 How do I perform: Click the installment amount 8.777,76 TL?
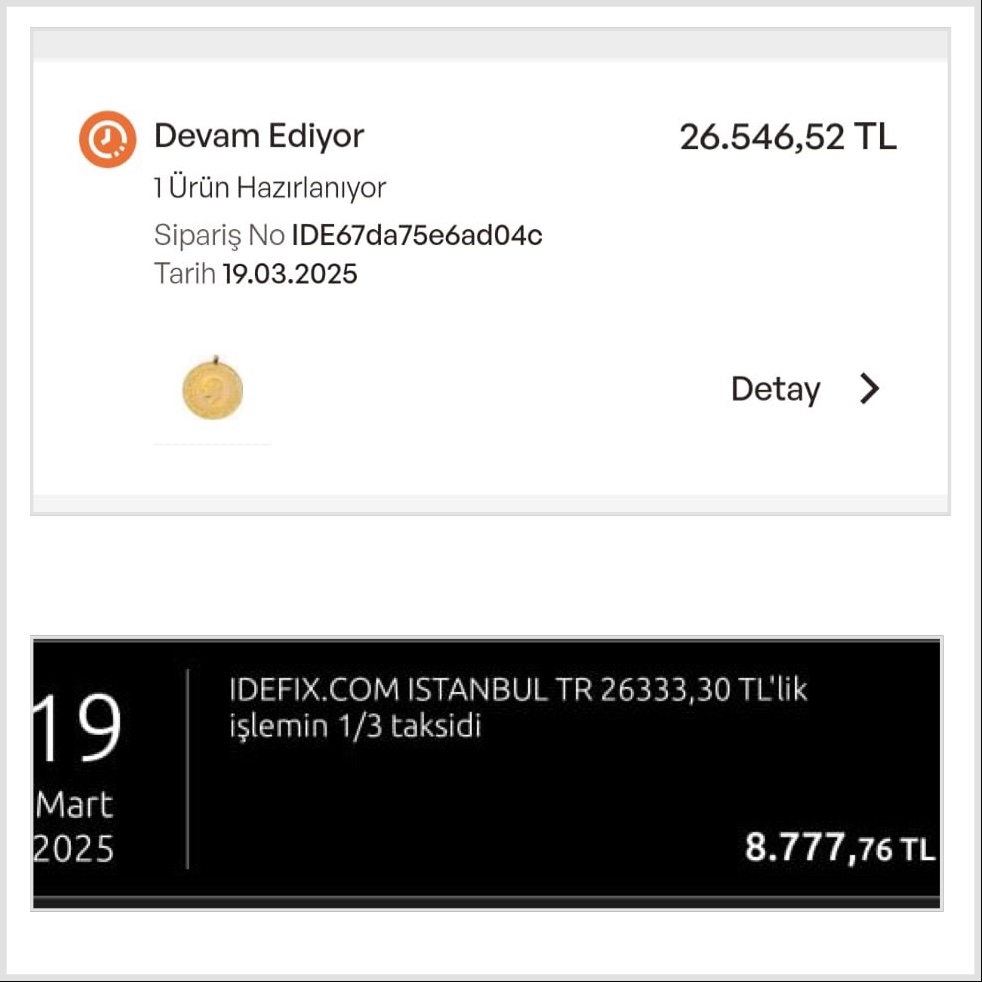coord(839,848)
